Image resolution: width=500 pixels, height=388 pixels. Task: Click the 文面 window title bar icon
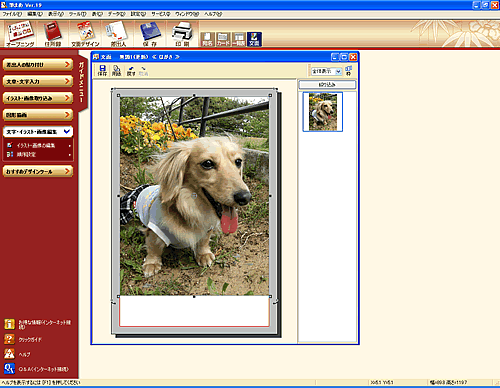pyautogui.click(x=96, y=57)
